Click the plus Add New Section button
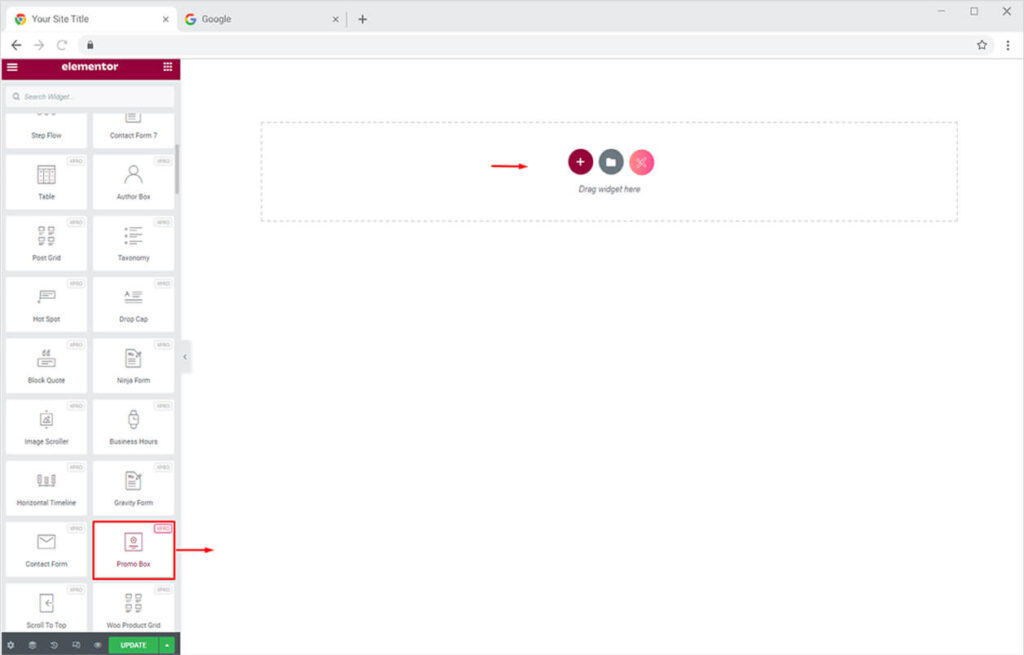The image size is (1024, 655). pyautogui.click(x=580, y=162)
